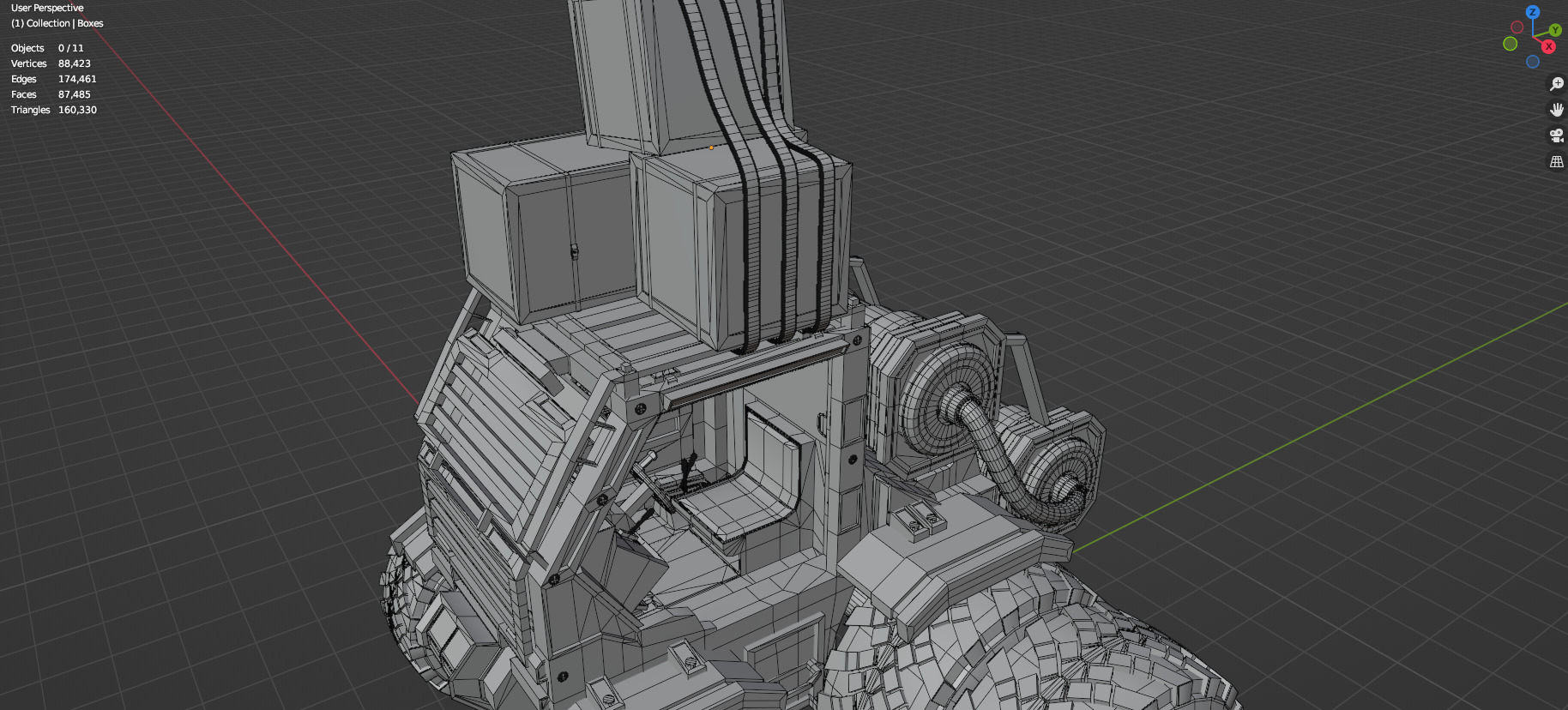Click the 'User Perspective' overlay text

47,8
